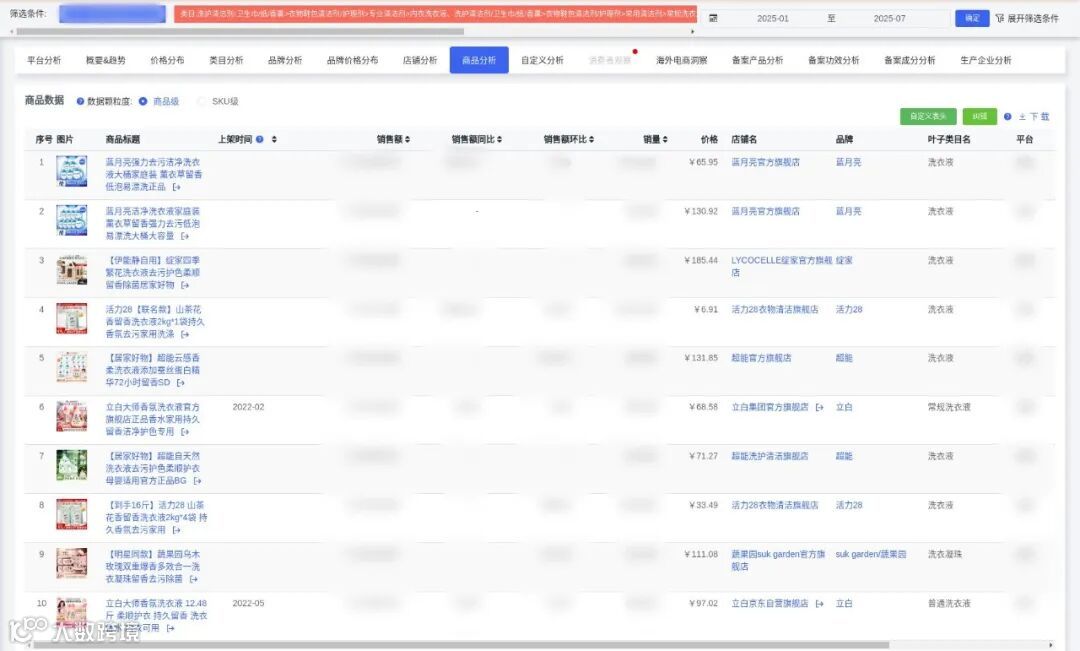Switch to 备案功效分析 tab
The width and height of the screenshot is (1080, 651).
(833, 61)
